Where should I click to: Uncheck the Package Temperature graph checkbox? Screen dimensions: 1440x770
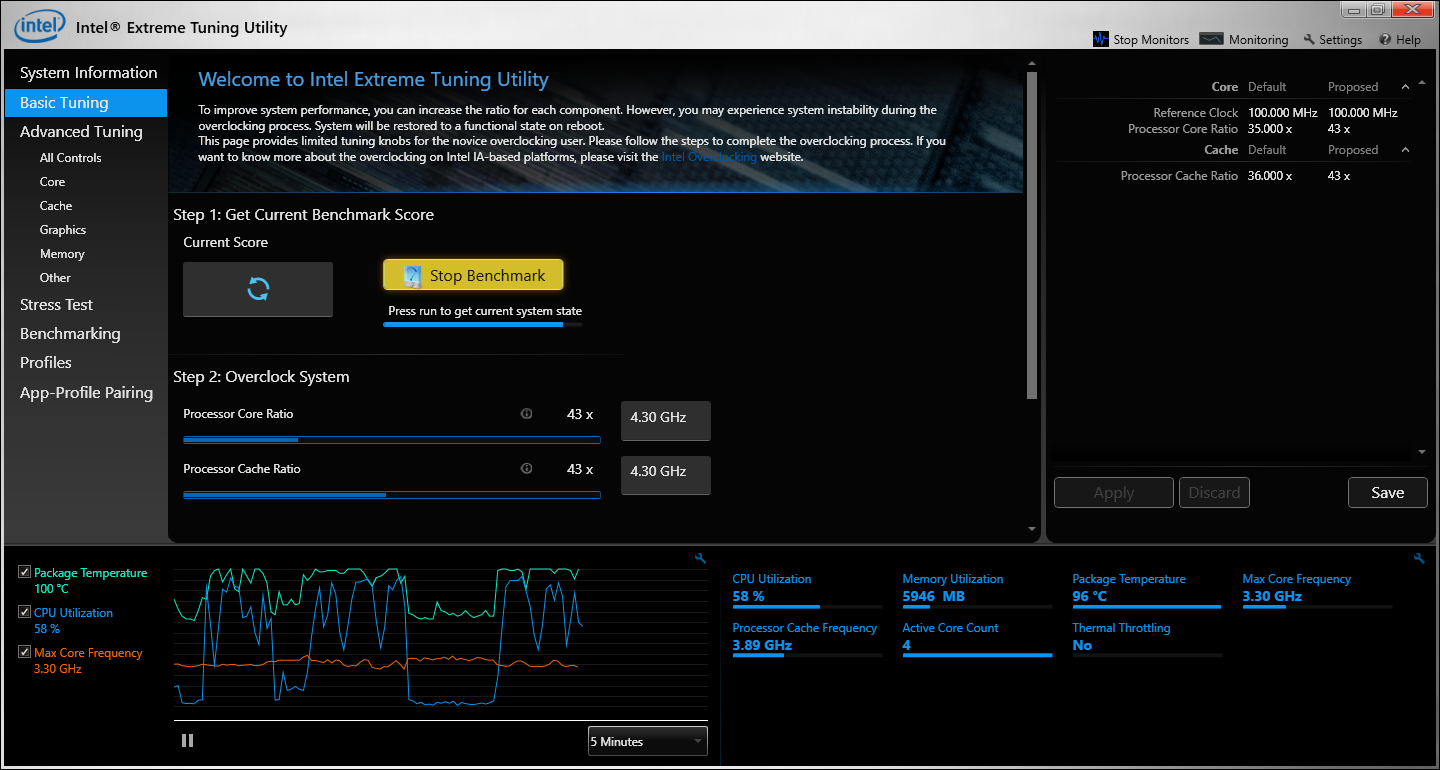[24, 572]
